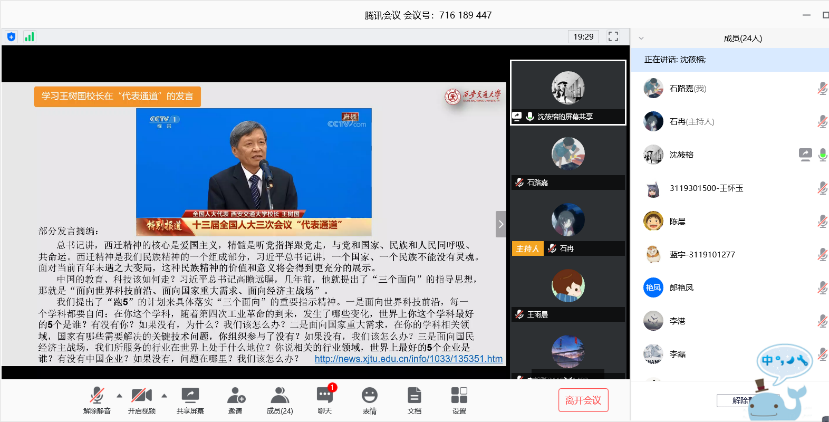Enter full screen mode icon
This screenshot has width=829, height=422.
[x=612, y=36]
